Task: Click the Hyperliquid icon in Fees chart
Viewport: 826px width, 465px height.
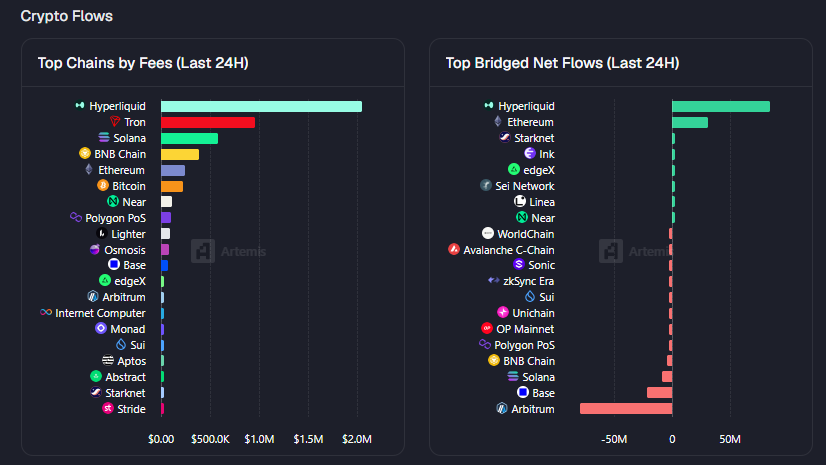Action: coord(80,106)
